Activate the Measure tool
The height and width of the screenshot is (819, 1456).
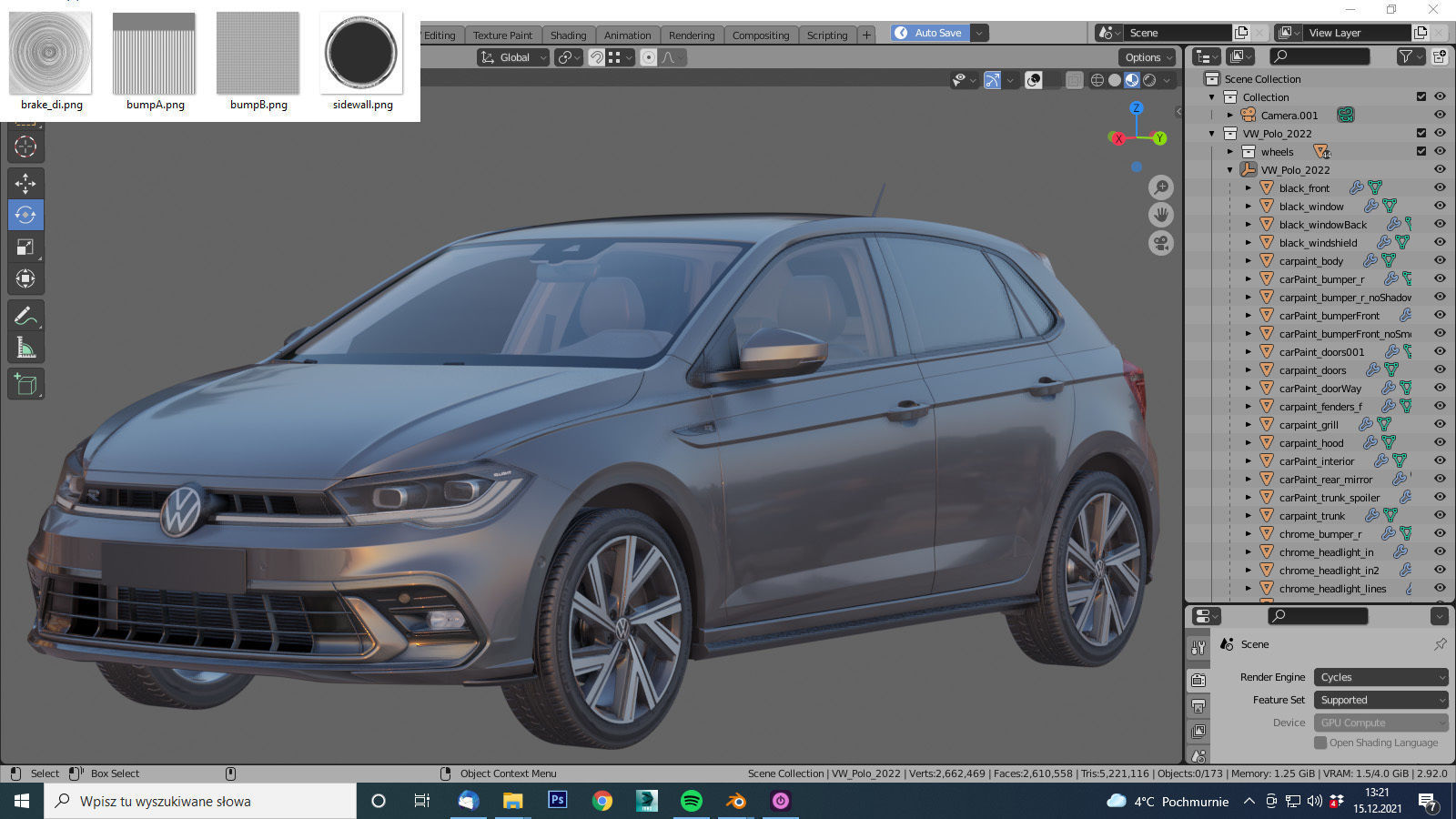click(25, 348)
